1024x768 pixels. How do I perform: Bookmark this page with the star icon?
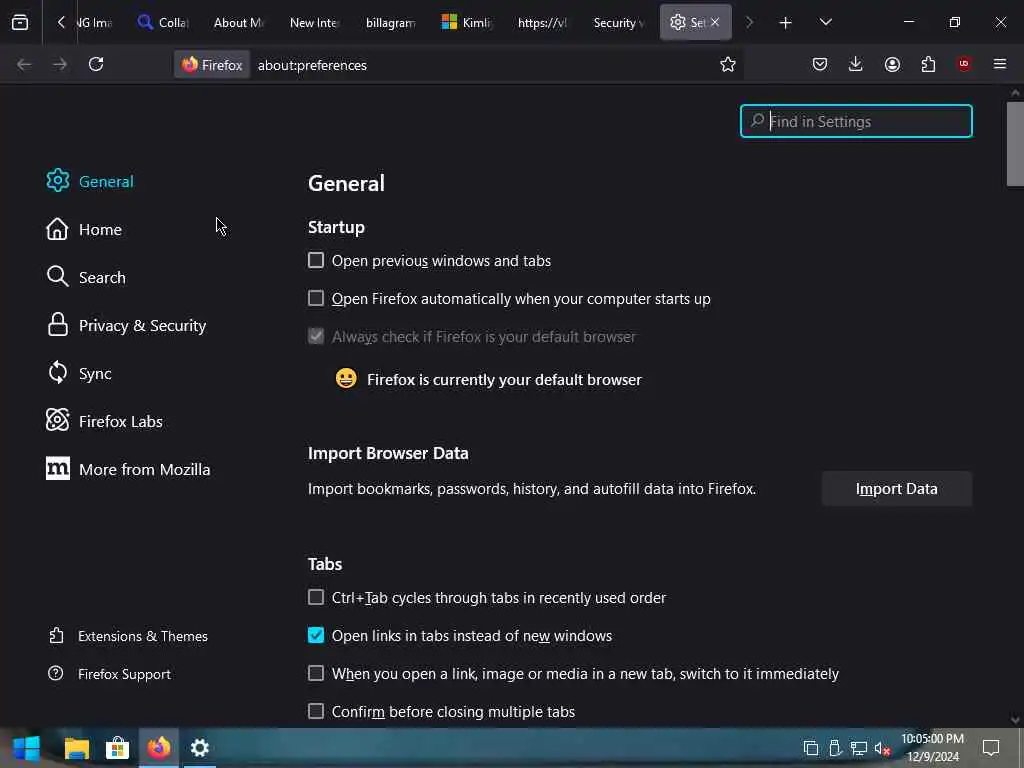point(728,64)
